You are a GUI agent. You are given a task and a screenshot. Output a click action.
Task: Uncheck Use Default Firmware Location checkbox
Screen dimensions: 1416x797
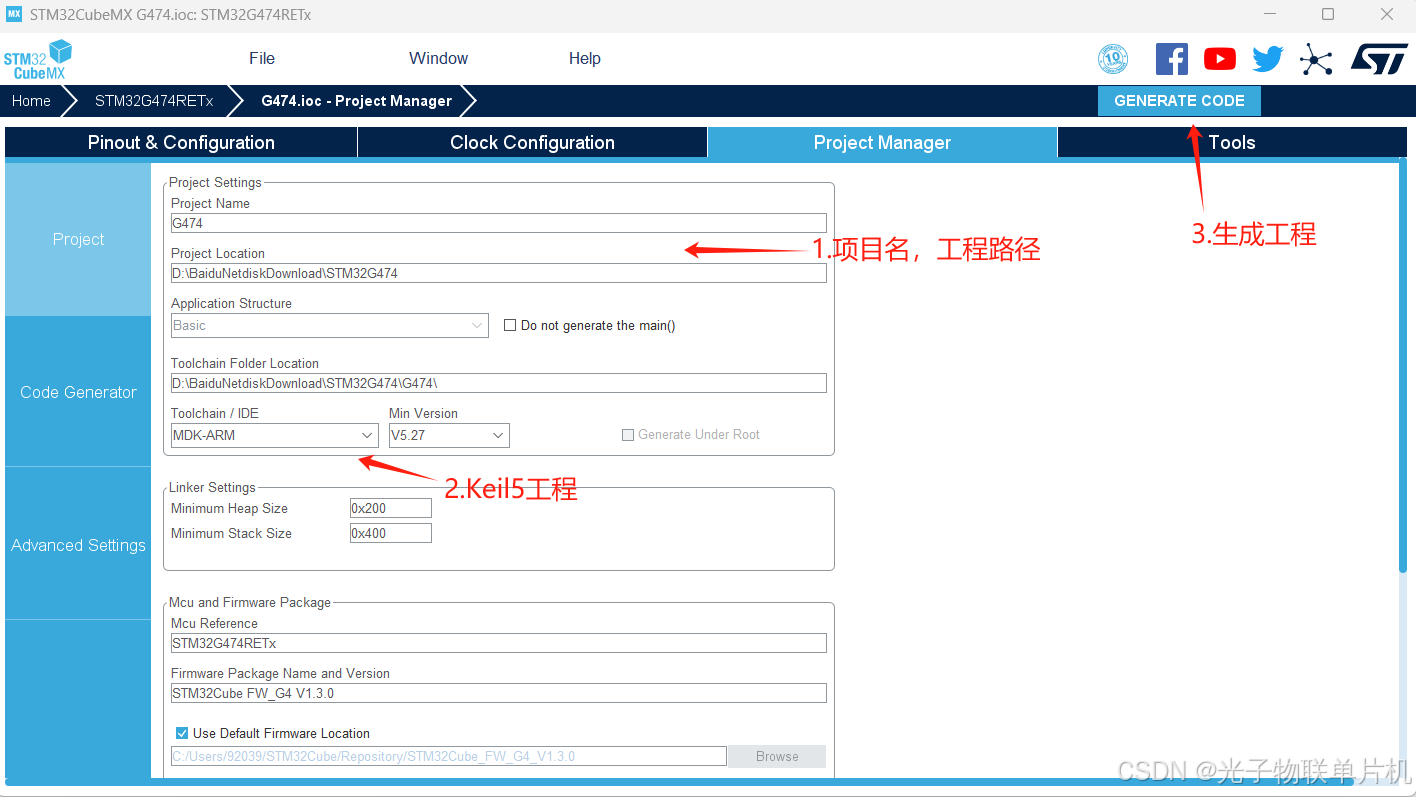pos(182,733)
